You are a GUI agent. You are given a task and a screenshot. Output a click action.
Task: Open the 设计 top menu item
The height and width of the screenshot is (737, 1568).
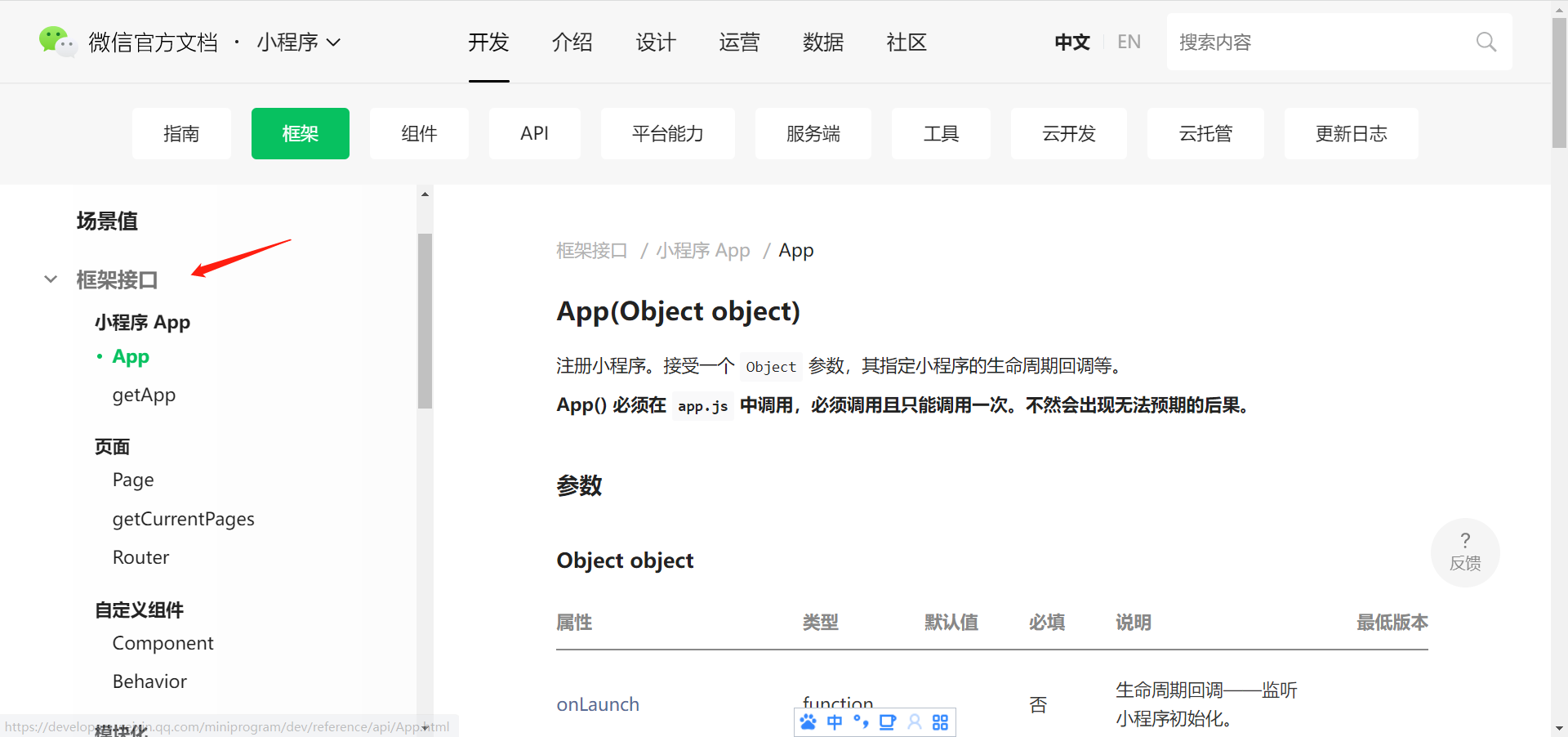(x=656, y=42)
